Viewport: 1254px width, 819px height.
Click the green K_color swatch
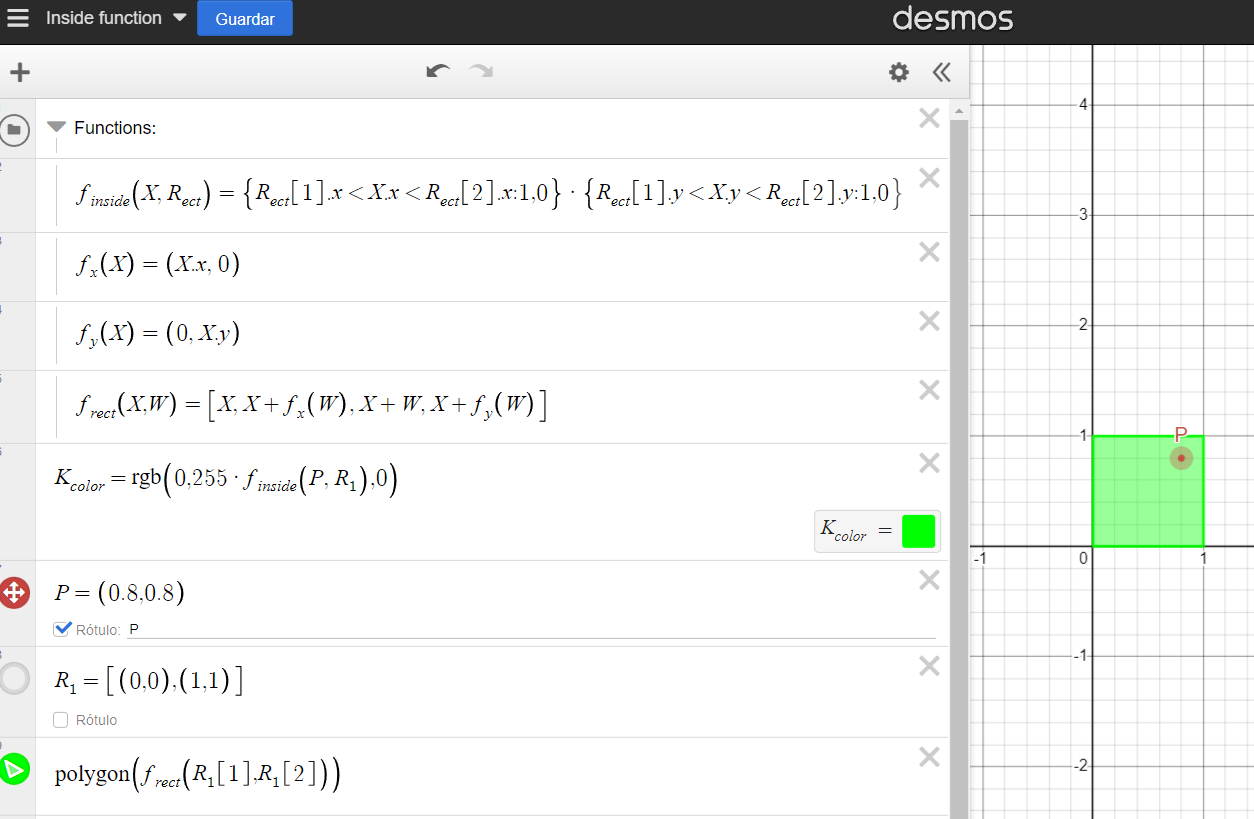pyautogui.click(x=918, y=531)
